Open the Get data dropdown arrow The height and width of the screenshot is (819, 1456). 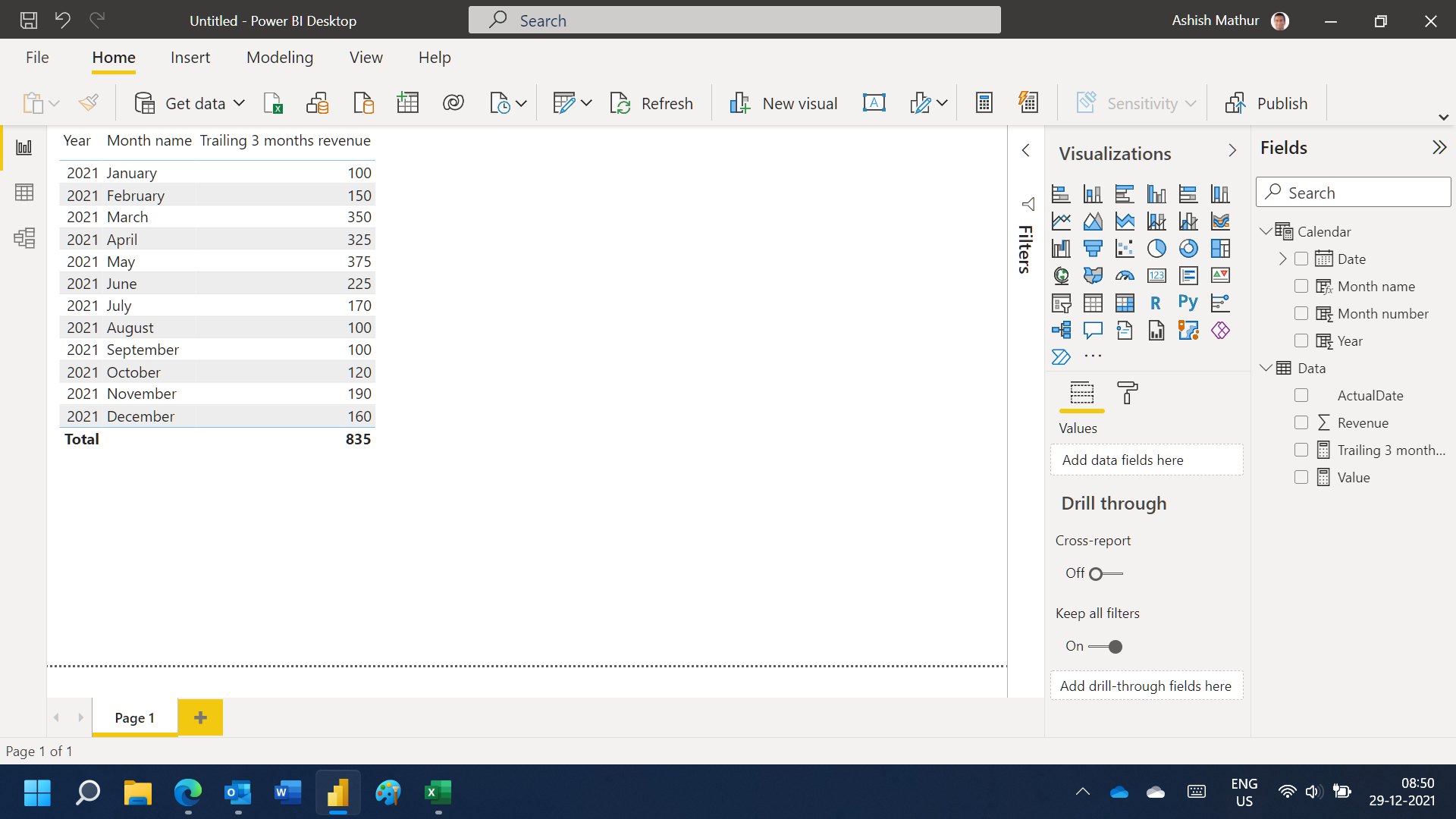pyautogui.click(x=239, y=103)
